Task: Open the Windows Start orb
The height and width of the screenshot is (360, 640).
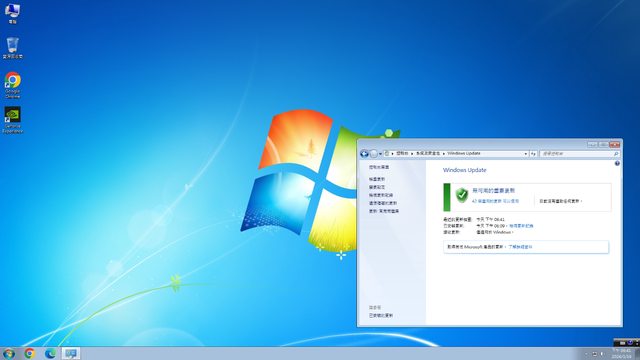Action: [9, 353]
